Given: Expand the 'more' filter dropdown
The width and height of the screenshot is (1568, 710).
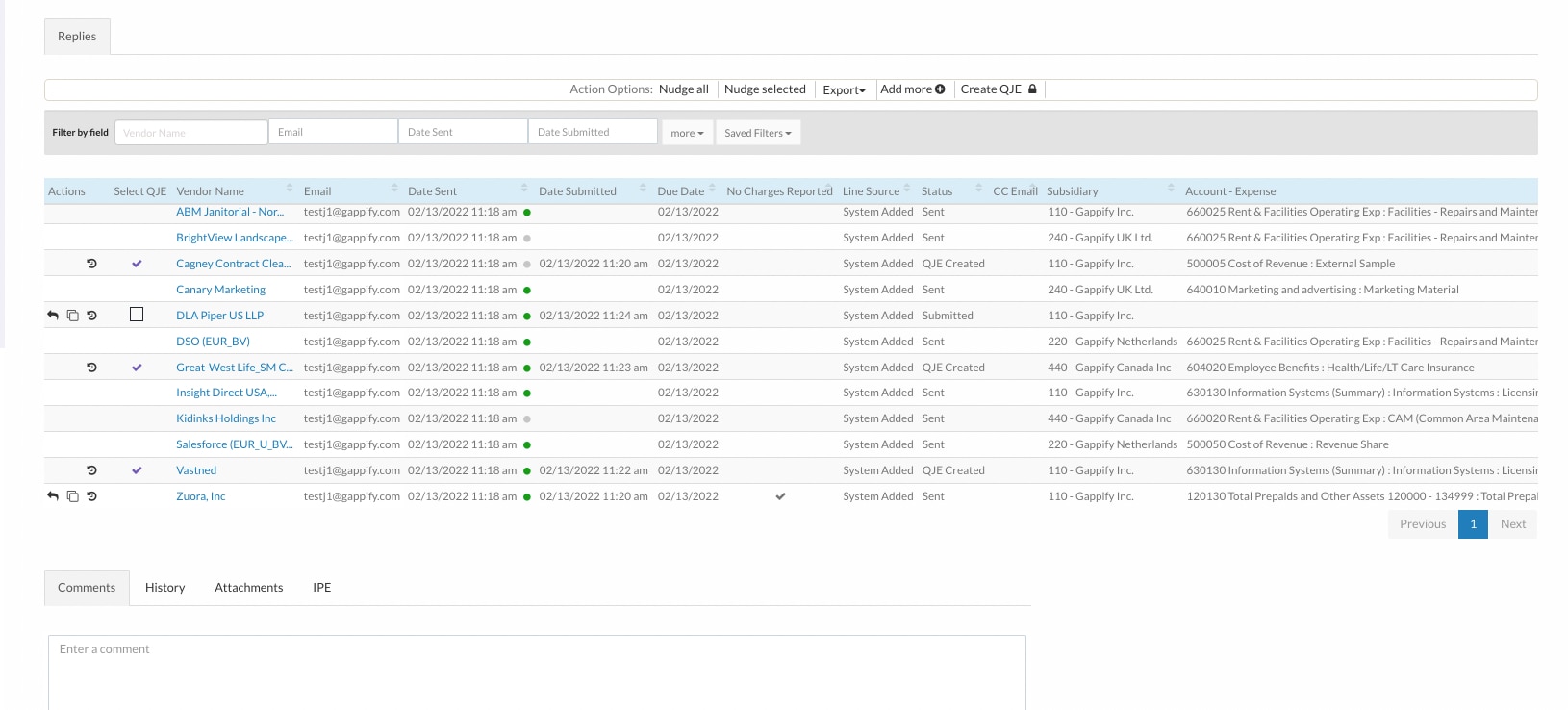Looking at the screenshot, I should click(687, 133).
